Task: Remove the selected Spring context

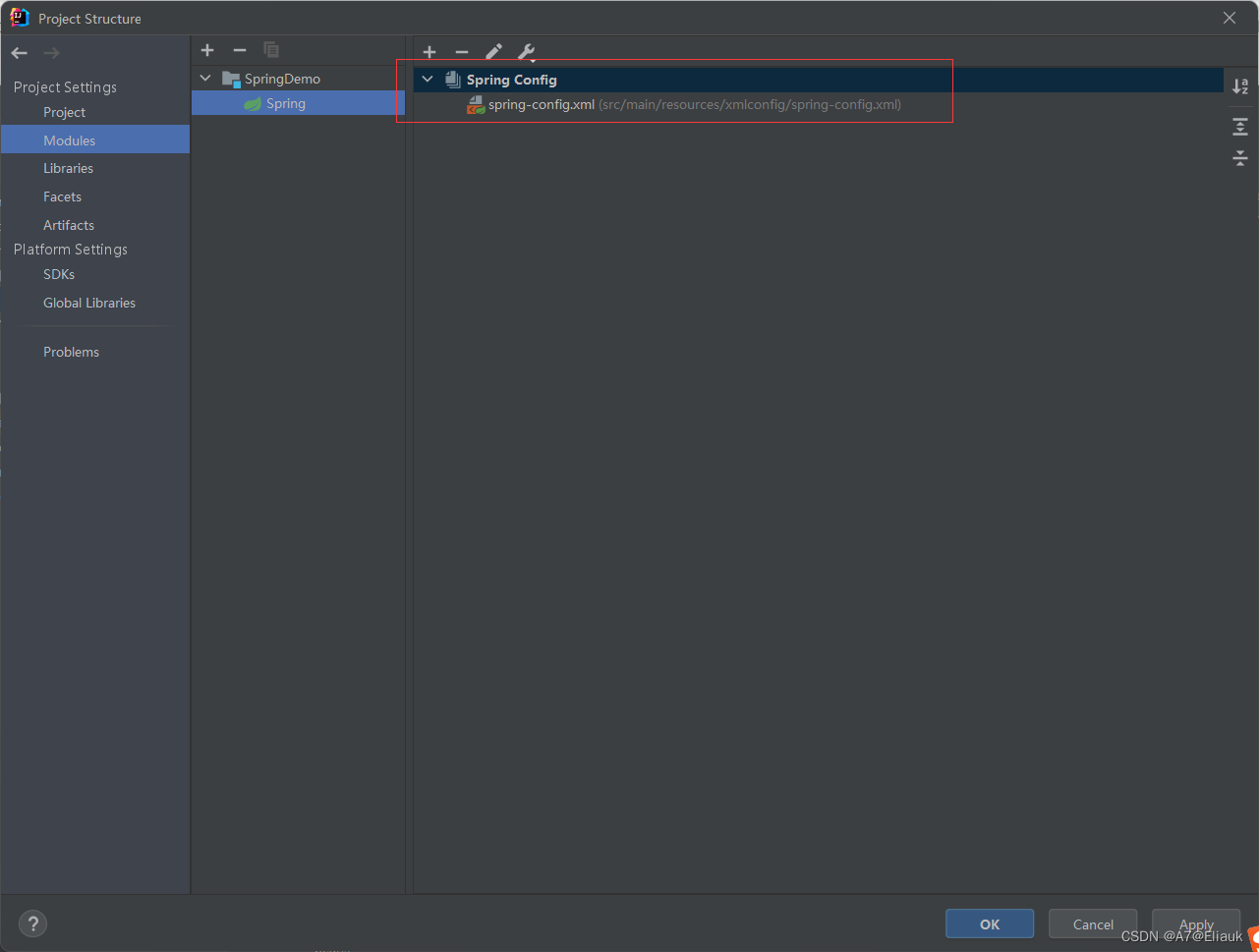Action: tap(462, 52)
